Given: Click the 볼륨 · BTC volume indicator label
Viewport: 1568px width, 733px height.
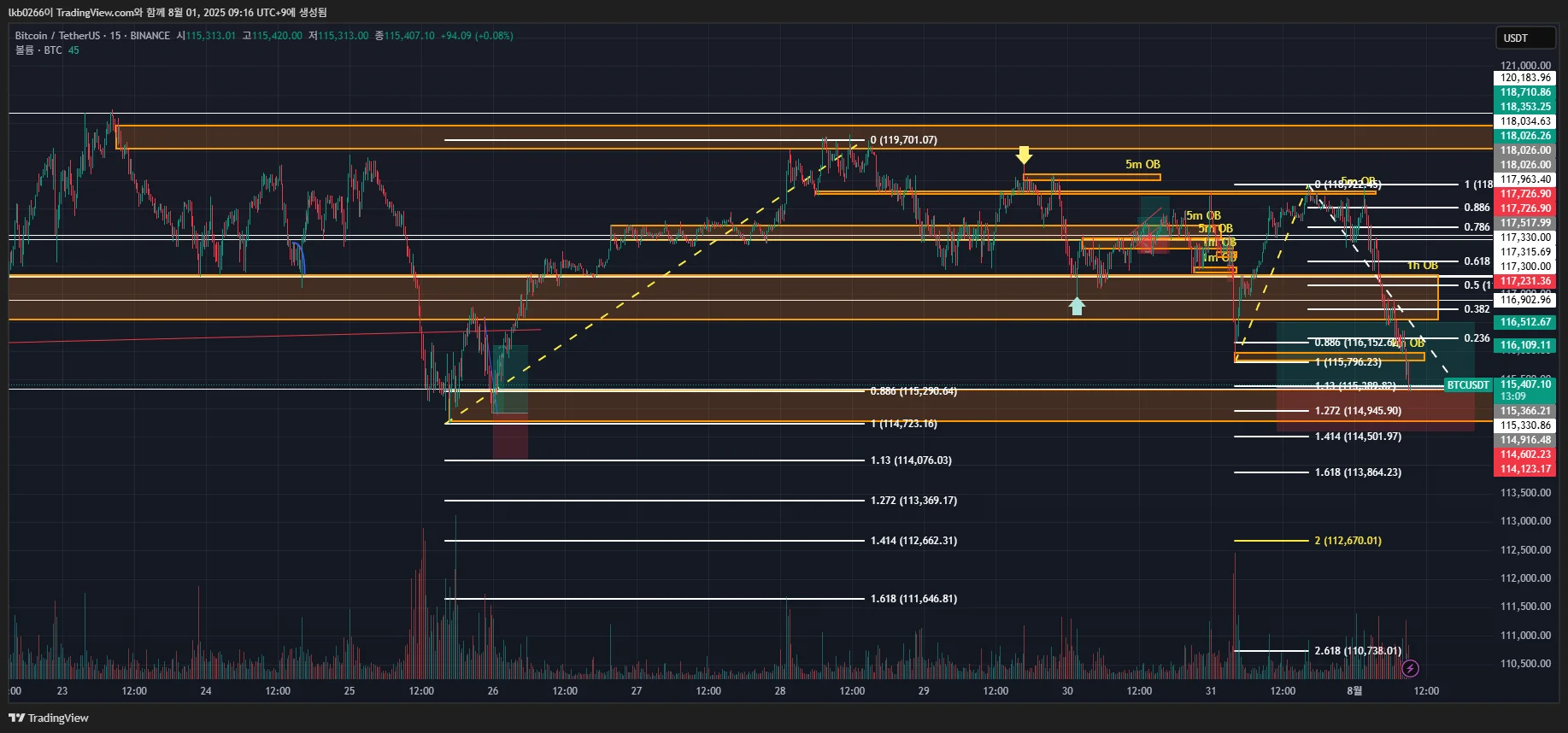Looking at the screenshot, I should 38,50.
